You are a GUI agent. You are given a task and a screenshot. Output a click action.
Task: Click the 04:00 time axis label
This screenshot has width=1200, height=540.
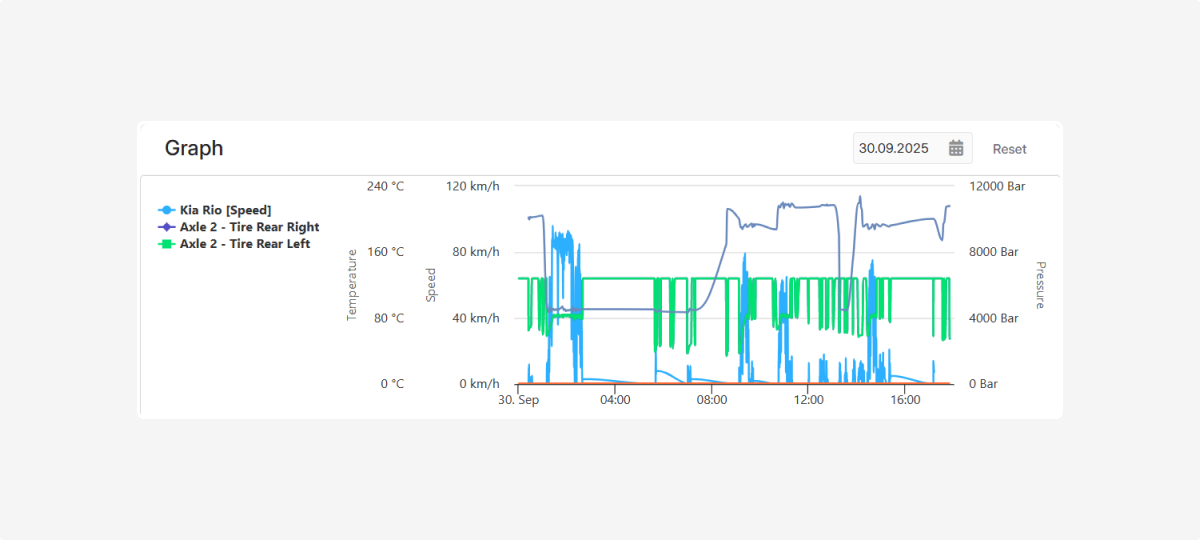pyautogui.click(x=614, y=400)
